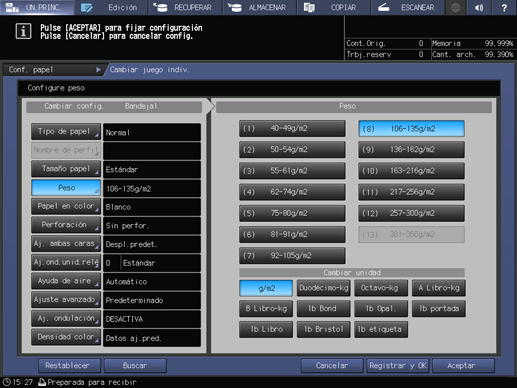Image resolution: width=517 pixels, height=388 pixels.
Task: Choose the A Libro-kg unit
Action: (439, 288)
